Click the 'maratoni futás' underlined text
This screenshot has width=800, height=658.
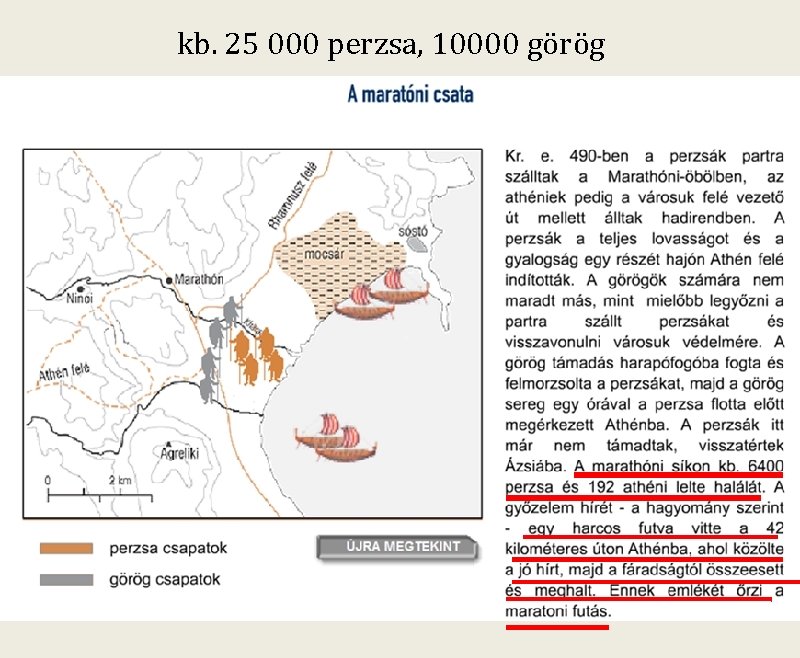point(557,612)
